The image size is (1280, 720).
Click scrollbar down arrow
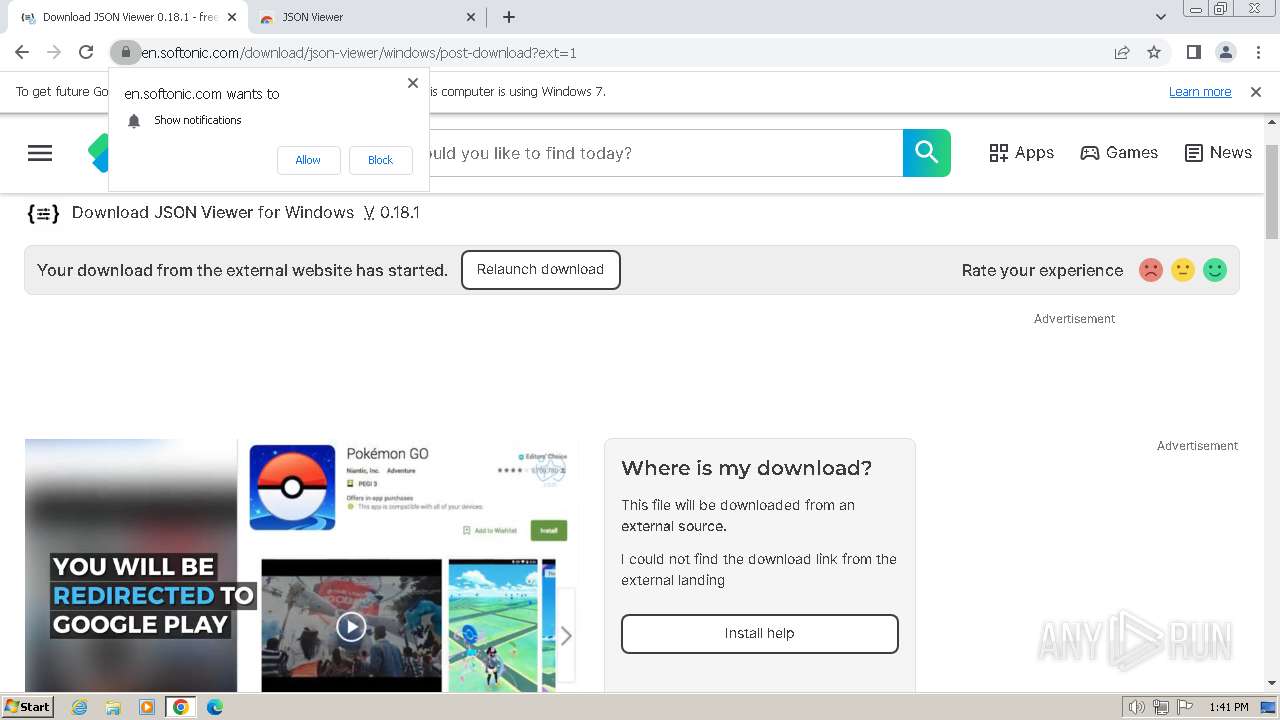pyautogui.click(x=1272, y=683)
